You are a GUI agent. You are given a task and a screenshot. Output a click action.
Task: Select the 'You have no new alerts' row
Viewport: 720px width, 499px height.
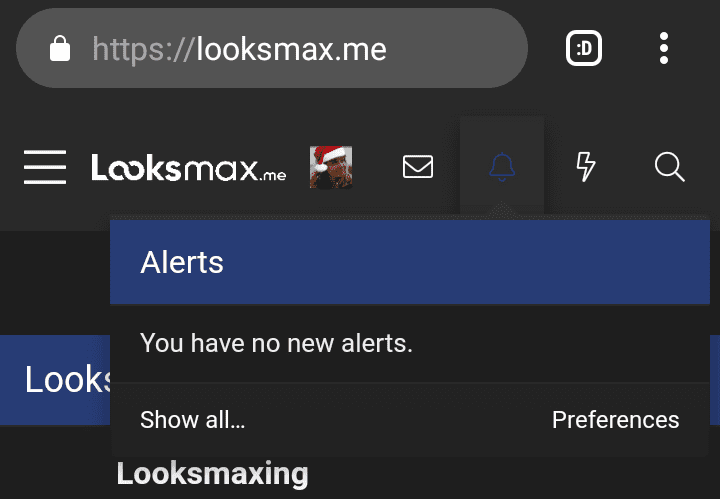pos(410,343)
